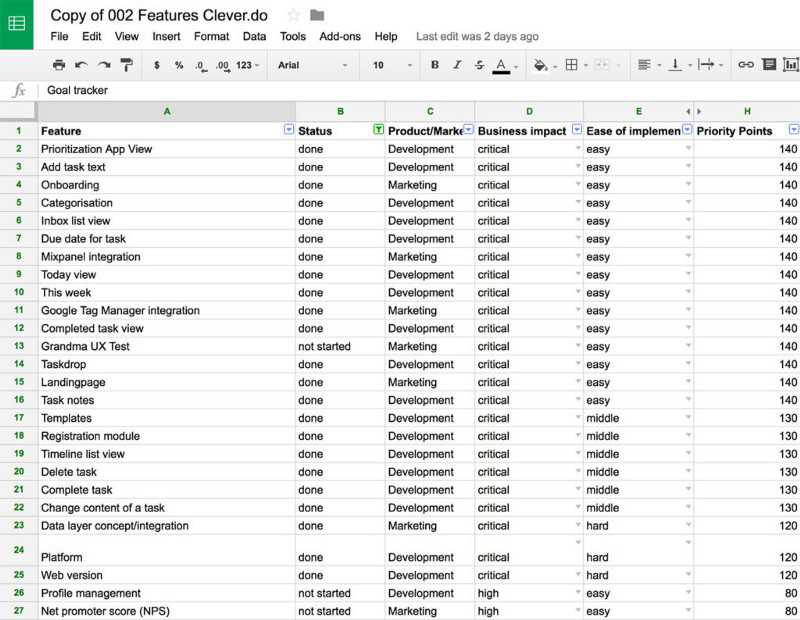
Task: Click the print icon in toolbar
Action: tap(59, 65)
